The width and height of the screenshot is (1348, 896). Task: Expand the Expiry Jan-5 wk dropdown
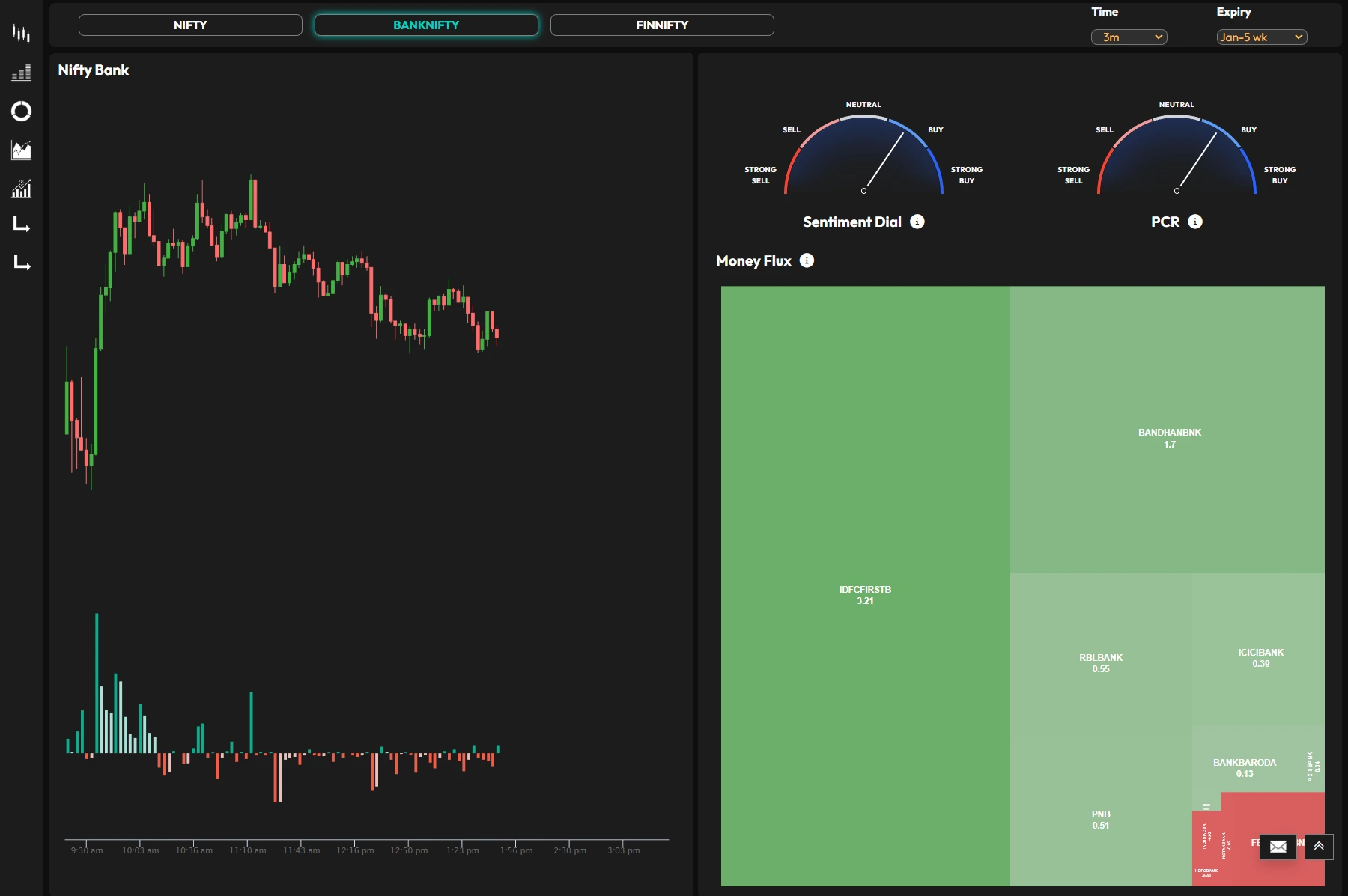pyautogui.click(x=1262, y=37)
